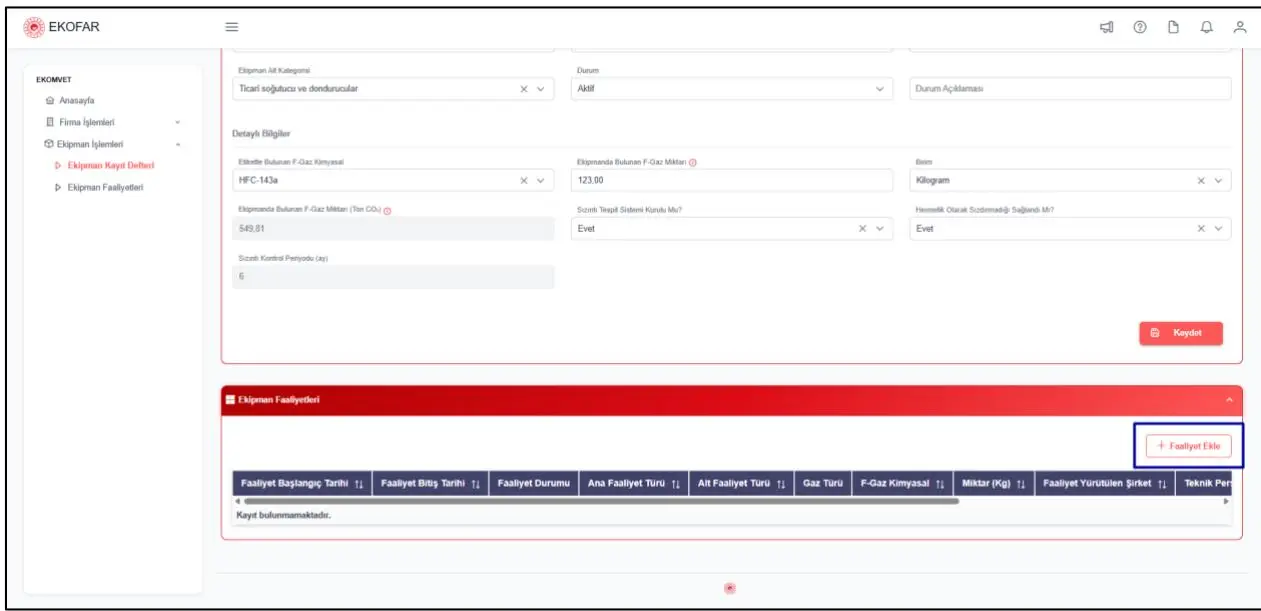Sort by Faaliyet Bitiş Tarihi column
This screenshot has width=1261, height=611.
475,484
